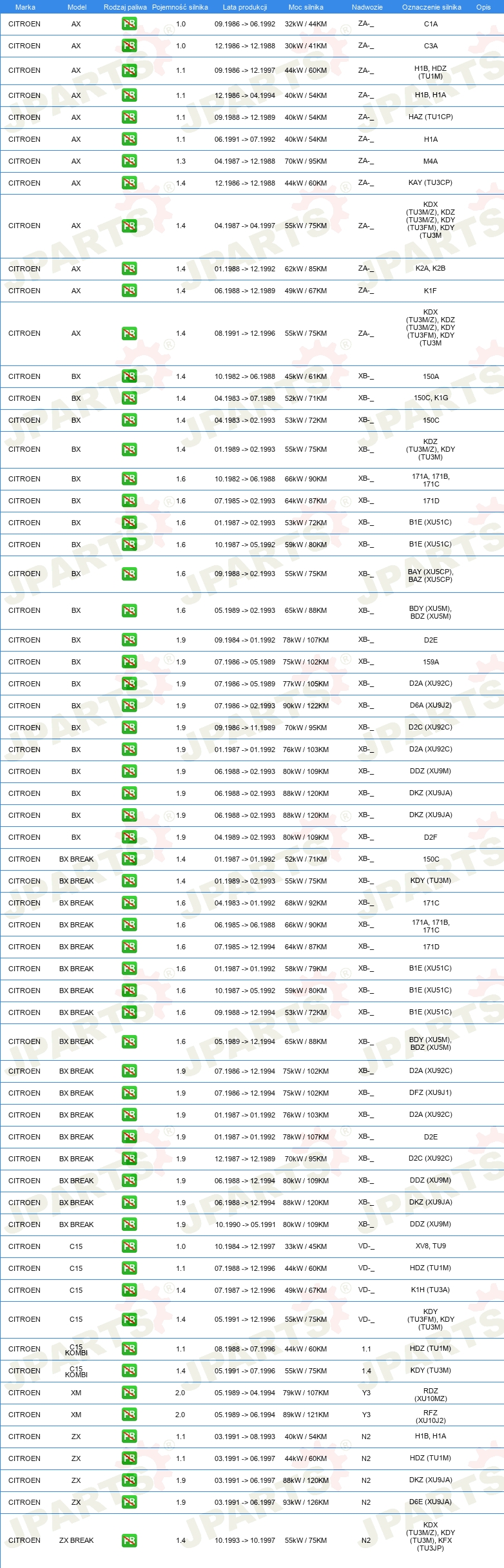Image resolution: width=504 pixels, height=1568 pixels.
Task: Click the fuel icon for engine 159A
Action: click(x=130, y=662)
